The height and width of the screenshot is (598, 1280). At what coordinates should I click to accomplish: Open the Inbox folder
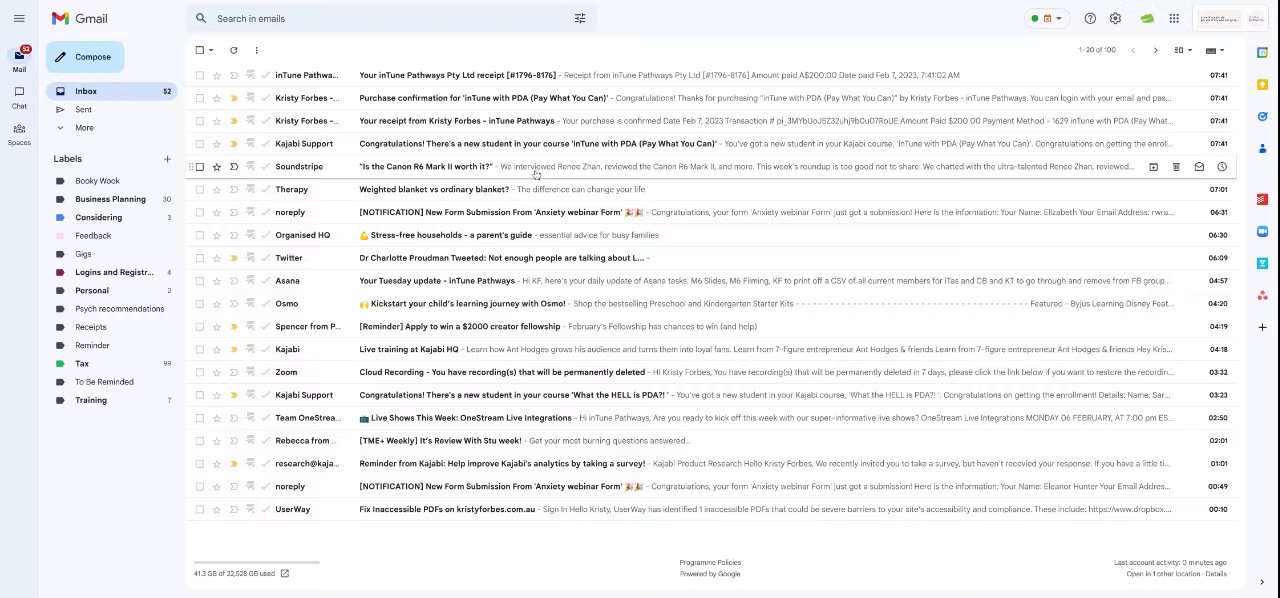pos(111,91)
